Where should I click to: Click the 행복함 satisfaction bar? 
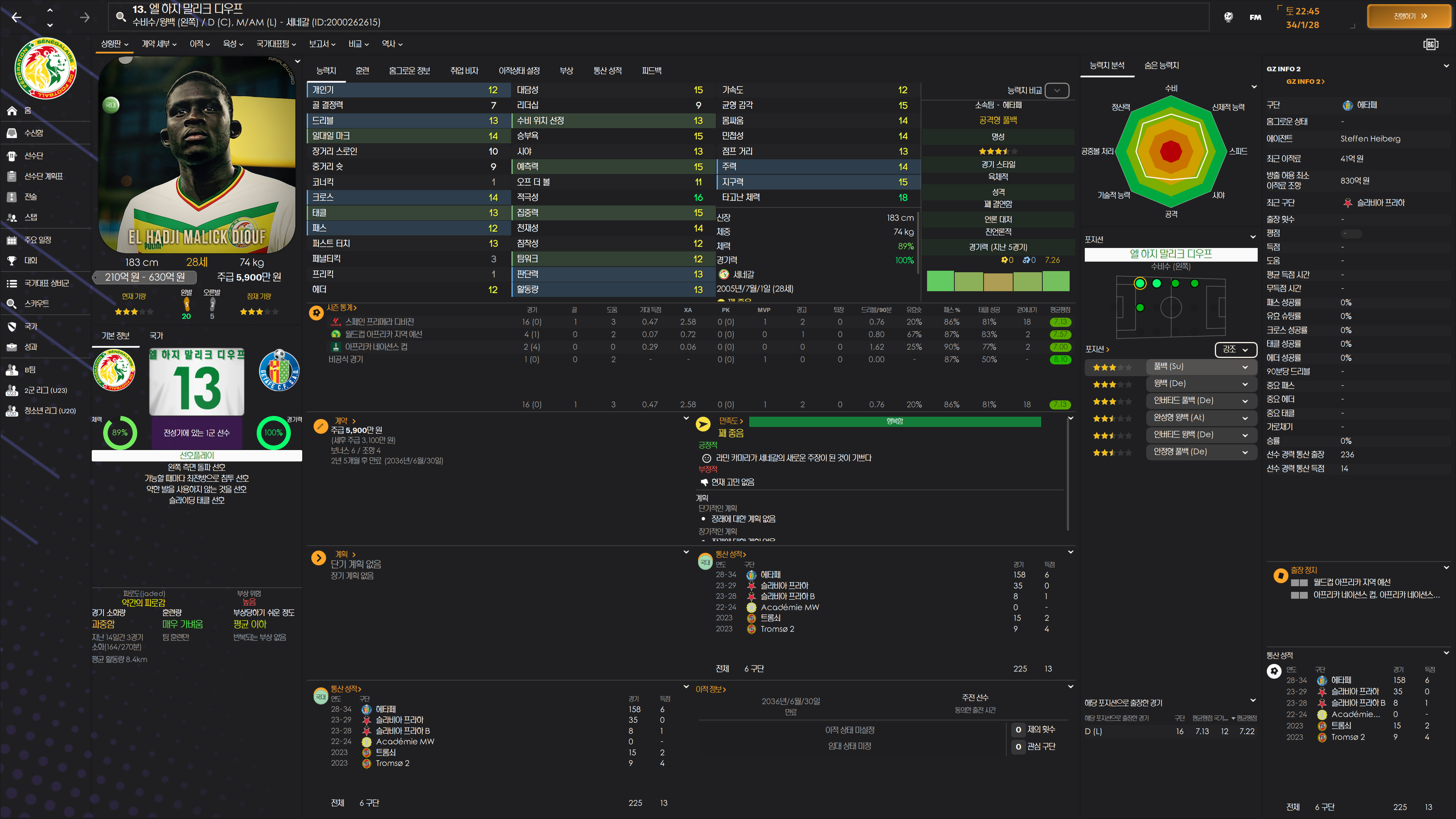pyautogui.click(x=894, y=421)
